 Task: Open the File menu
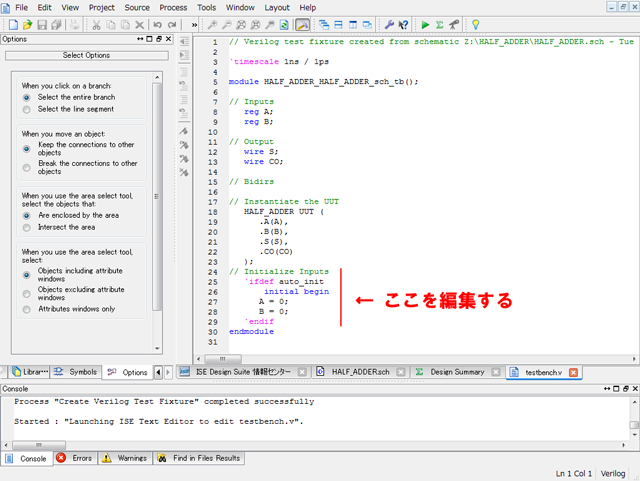(x=22, y=8)
